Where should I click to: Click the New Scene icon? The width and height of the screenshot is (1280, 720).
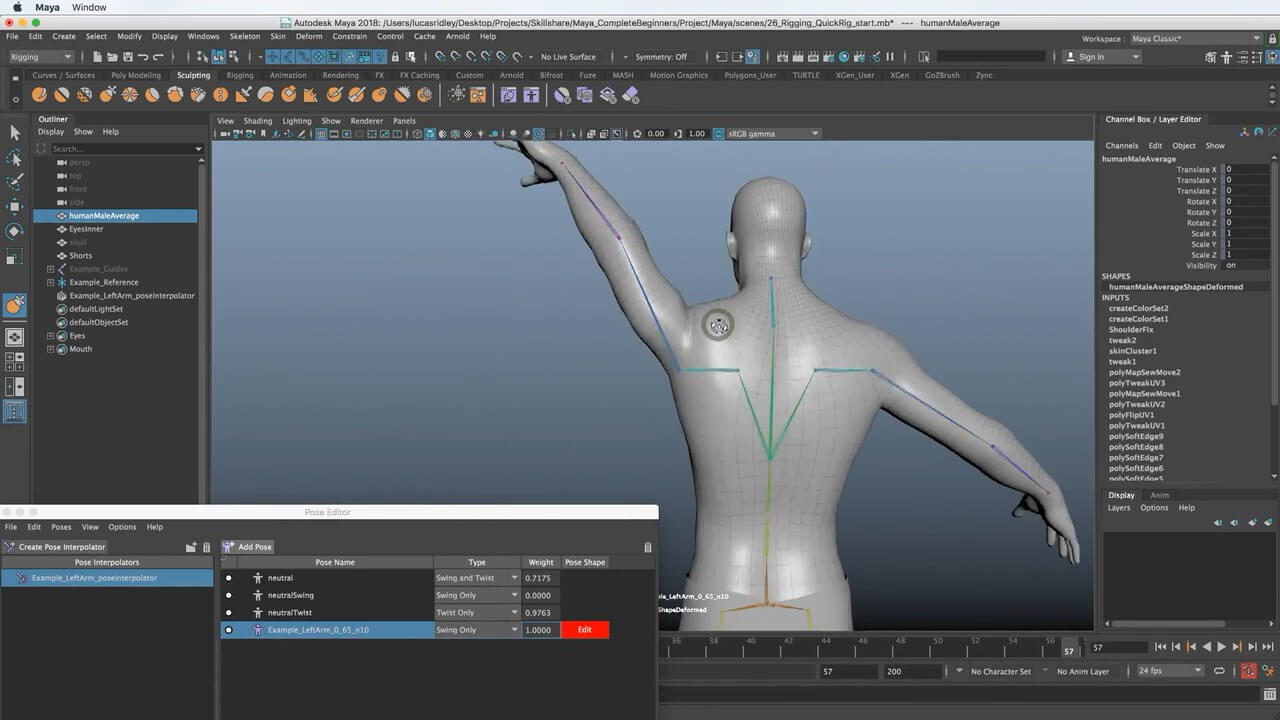click(97, 57)
